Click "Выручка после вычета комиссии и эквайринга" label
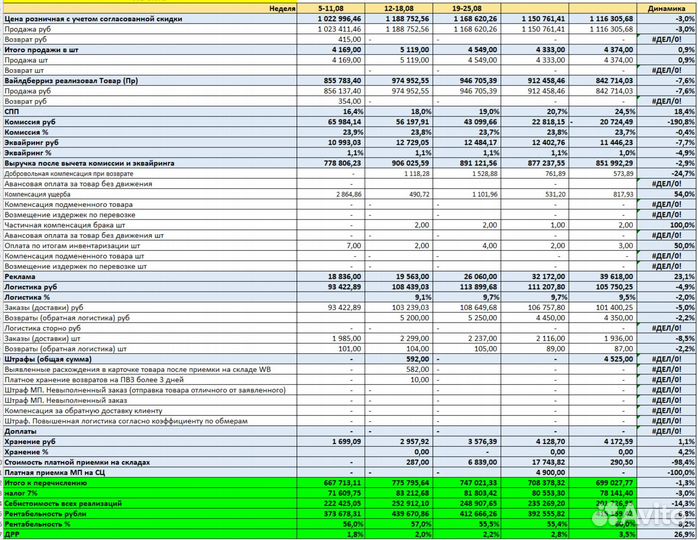698x540 pixels. [x=90, y=162]
